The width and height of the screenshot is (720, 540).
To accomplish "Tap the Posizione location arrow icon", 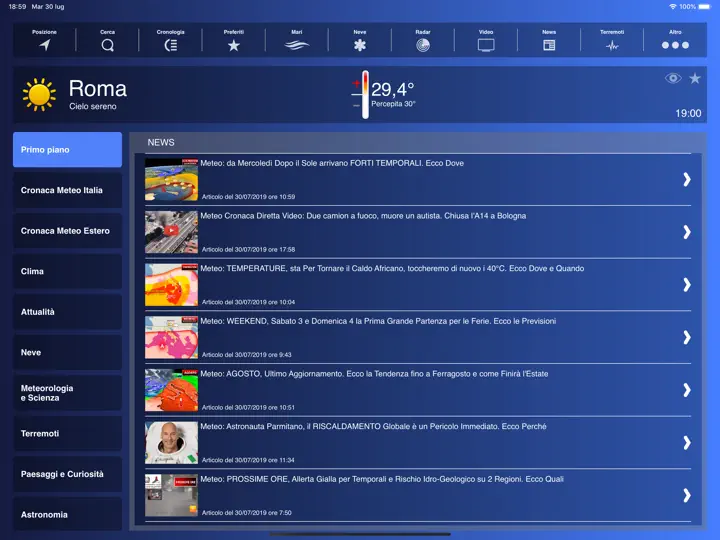I will [45, 45].
